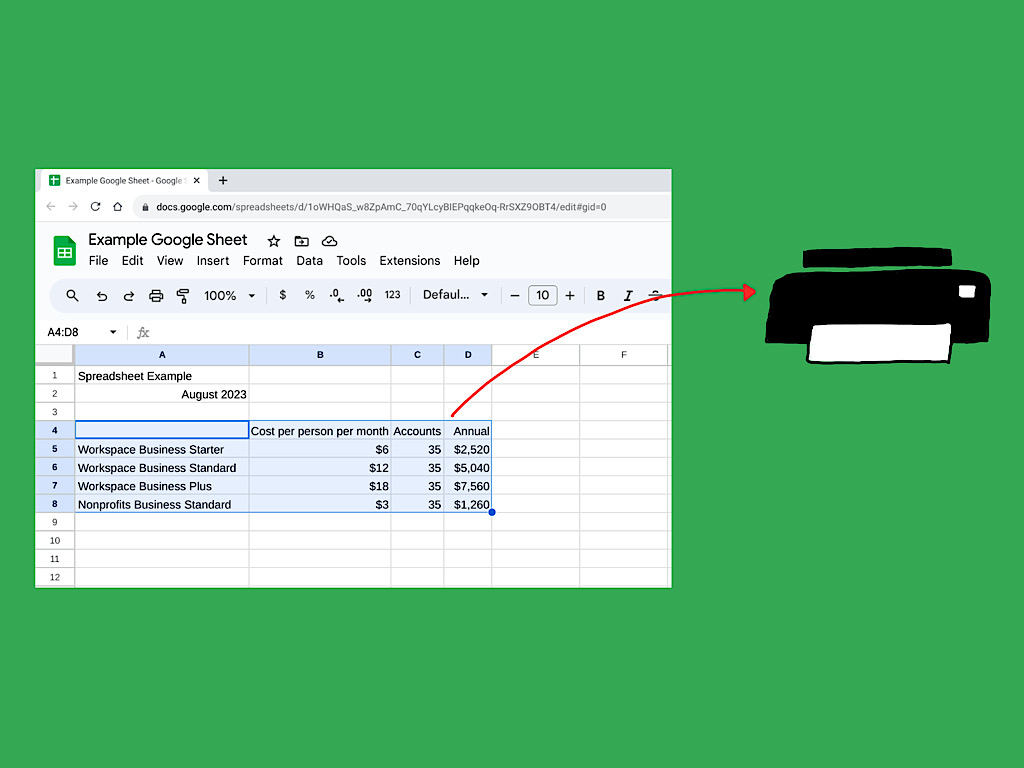Viewport: 1024px width, 768px height.
Task: Format selection as currency
Action: click(283, 295)
